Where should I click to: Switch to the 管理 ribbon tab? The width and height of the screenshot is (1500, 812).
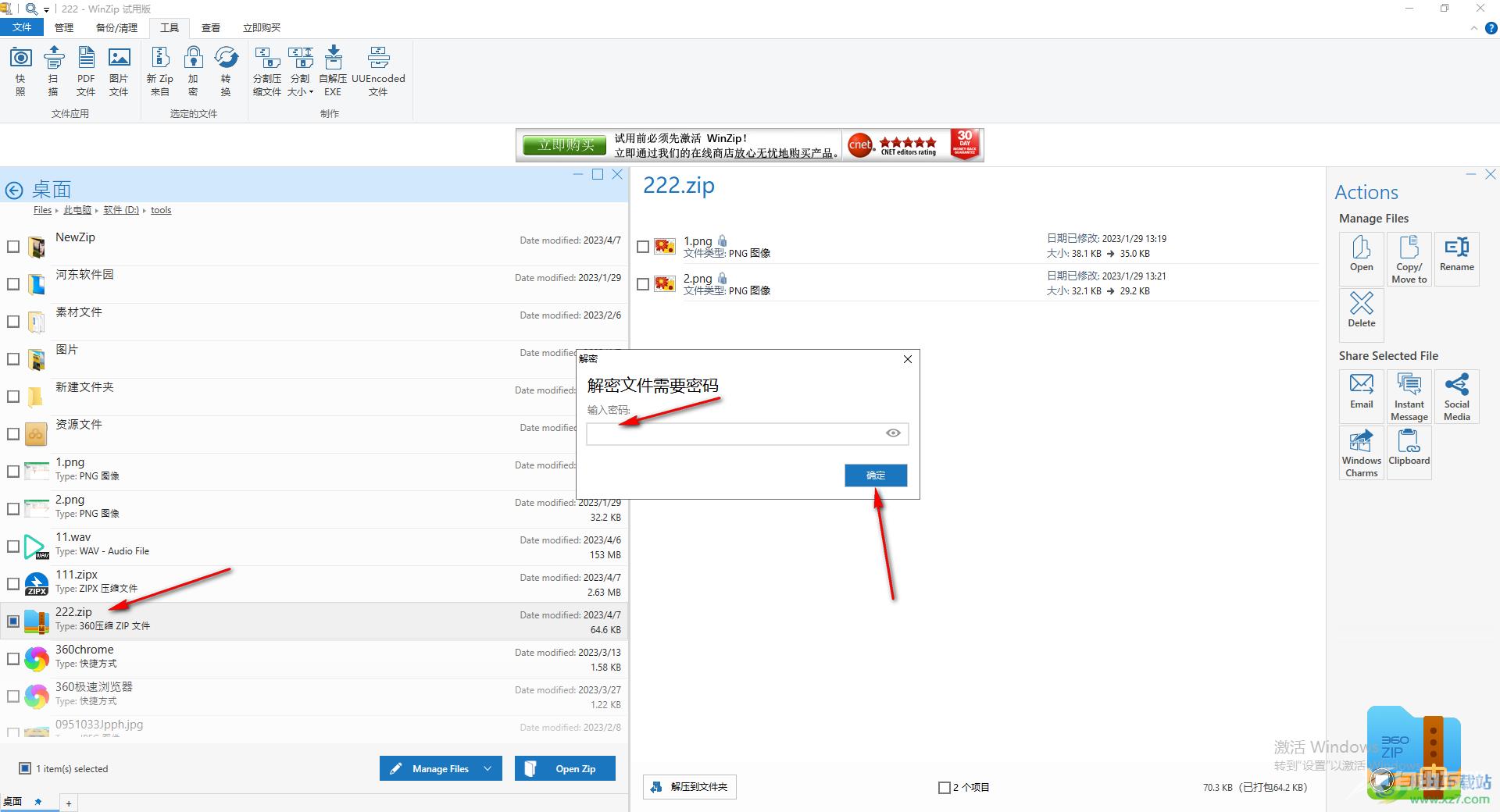pos(64,27)
